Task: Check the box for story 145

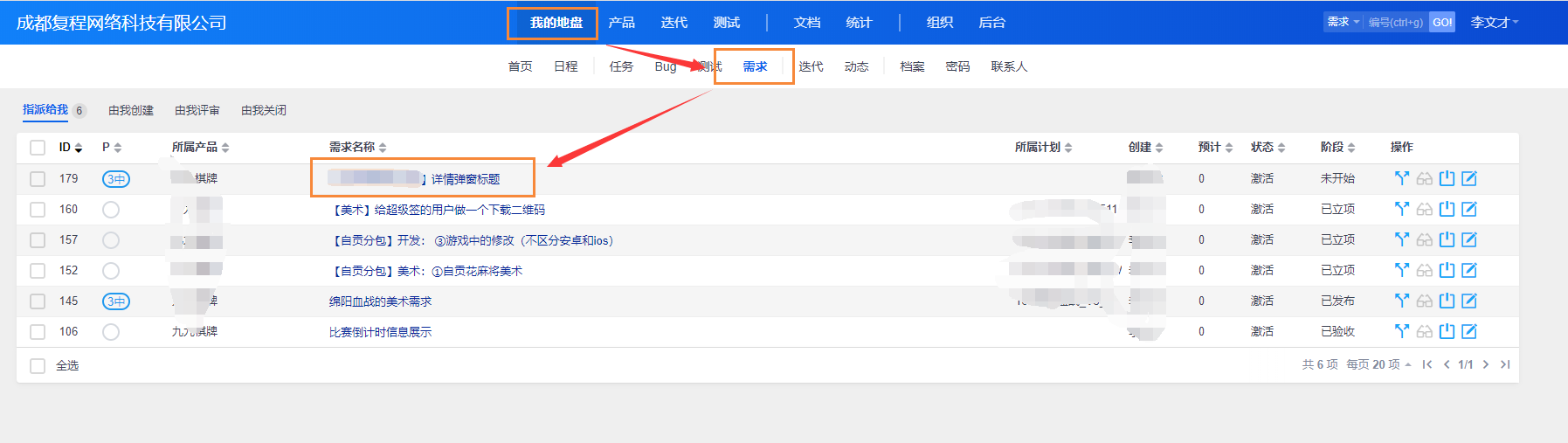Action: pyautogui.click(x=38, y=301)
